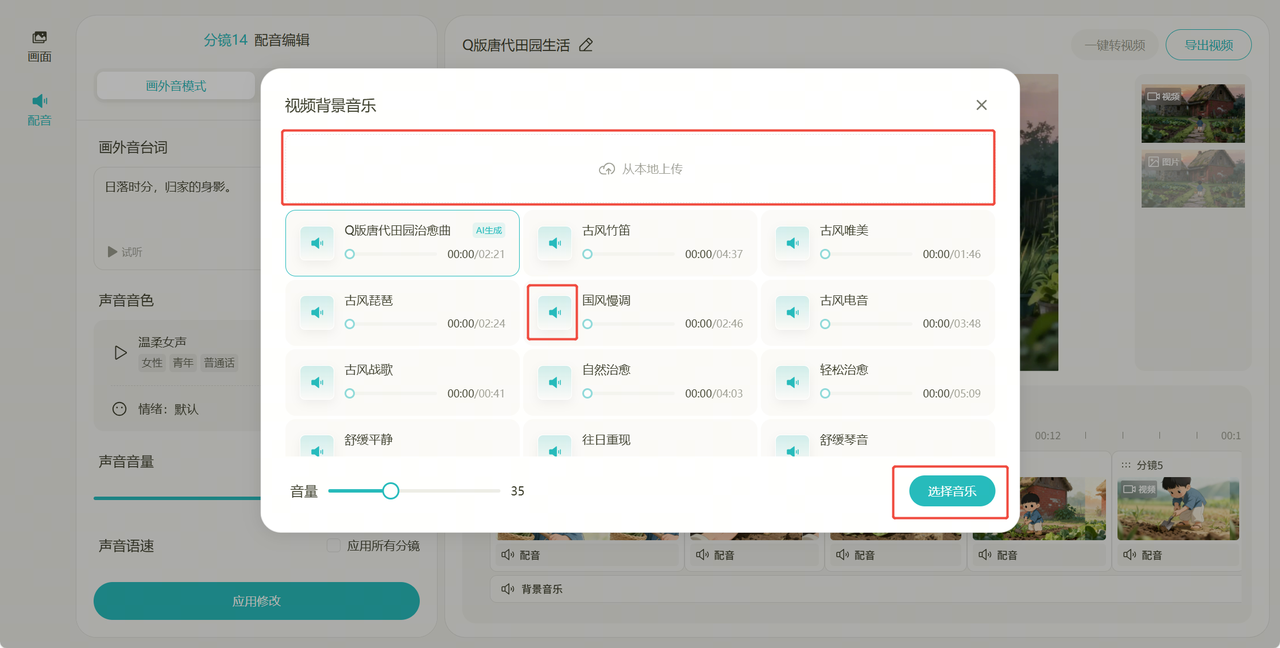
Task: Play the 古风战歌 music preview icon
Action: tap(317, 382)
